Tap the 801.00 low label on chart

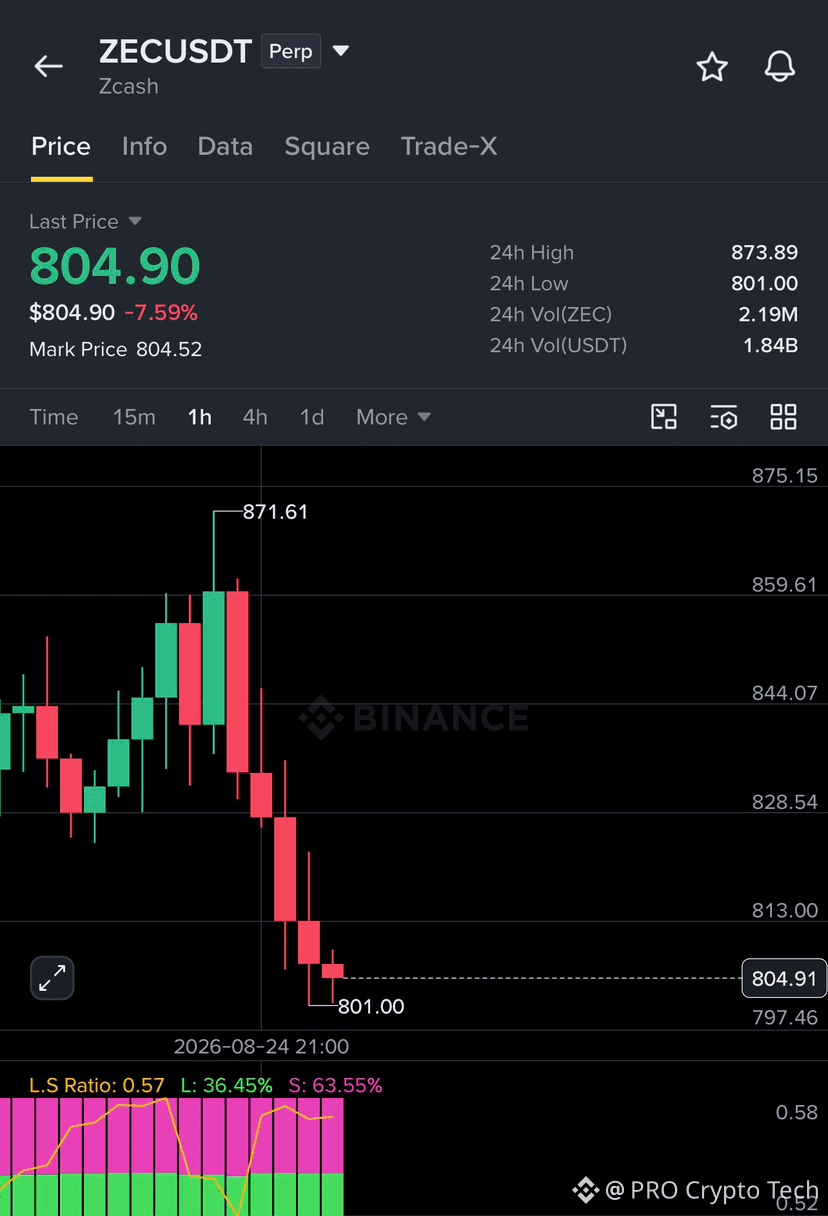(x=371, y=1007)
